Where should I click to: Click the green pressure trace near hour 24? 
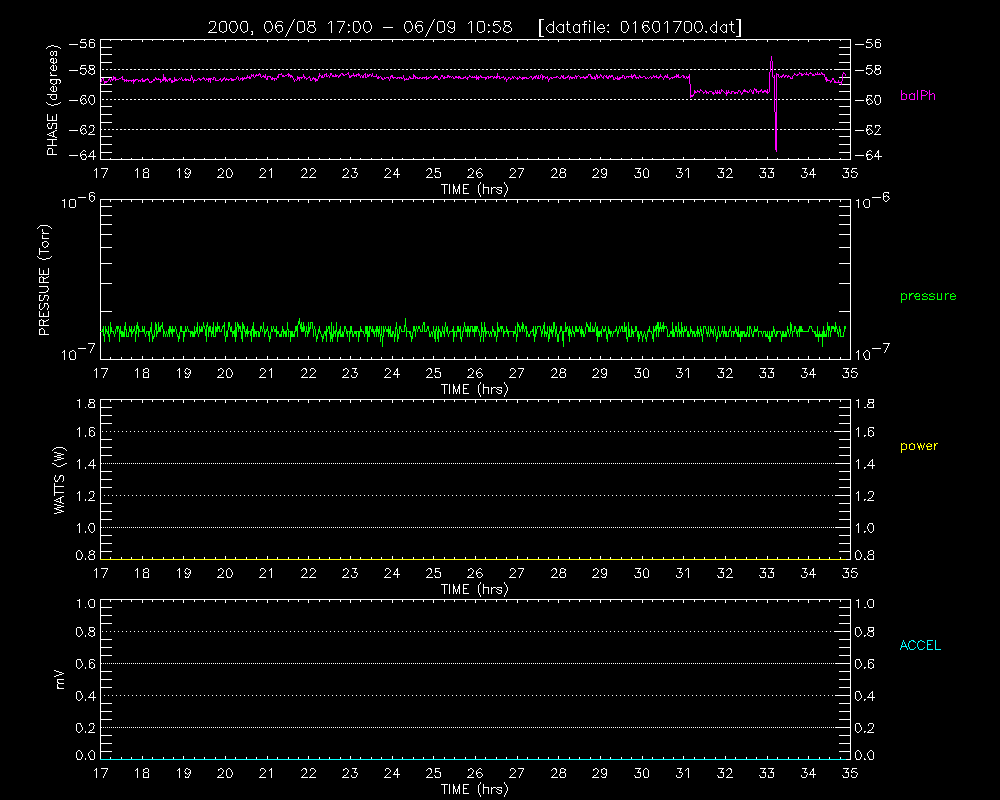tap(392, 332)
